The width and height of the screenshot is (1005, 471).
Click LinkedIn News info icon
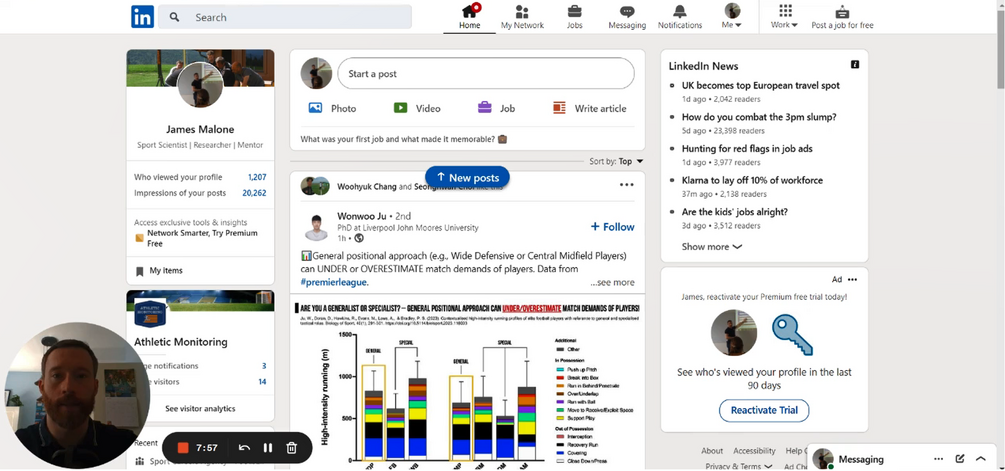(854, 65)
